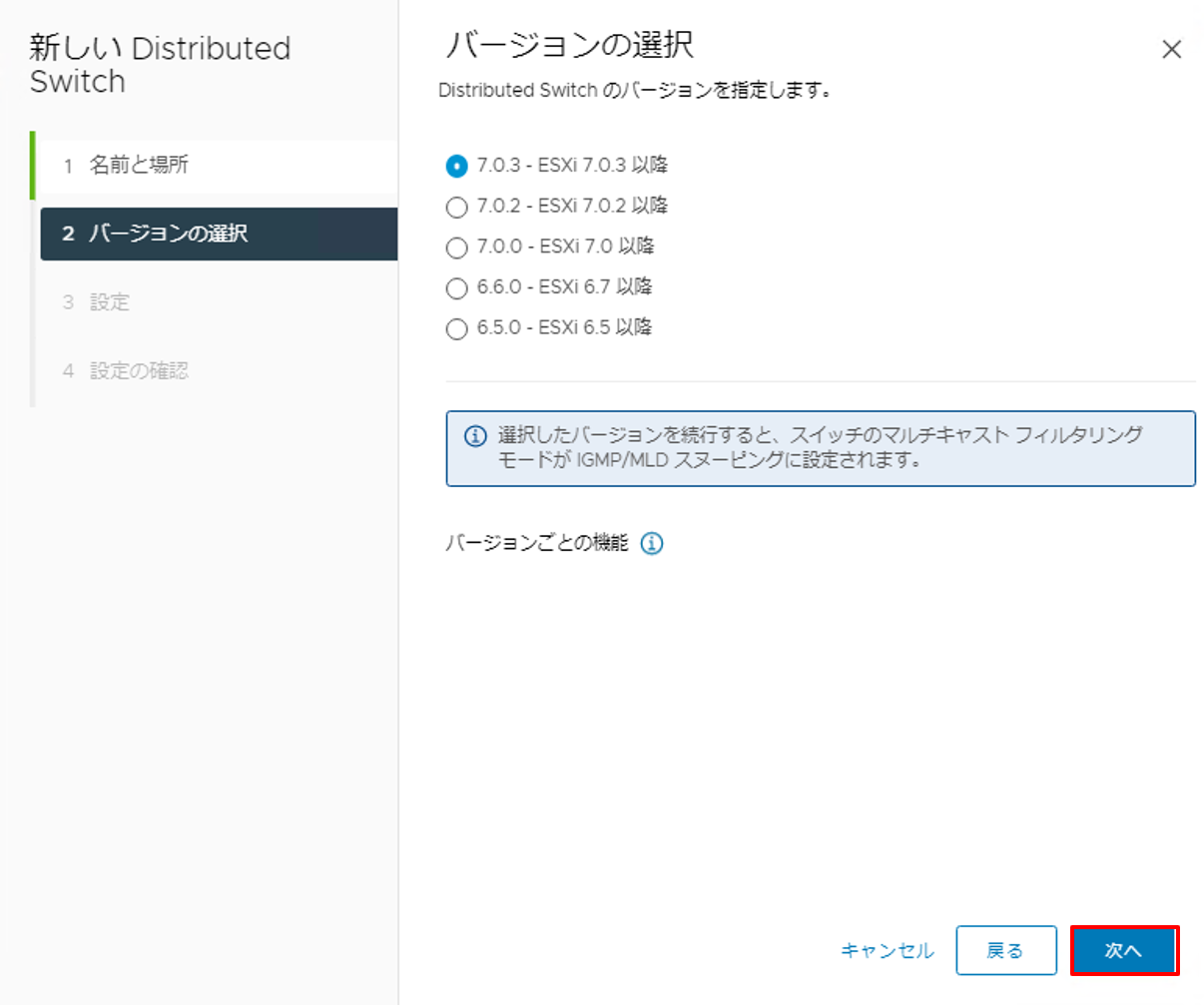The image size is (1204, 1005).
Task: Click the キャンセル link
Action: point(887,951)
